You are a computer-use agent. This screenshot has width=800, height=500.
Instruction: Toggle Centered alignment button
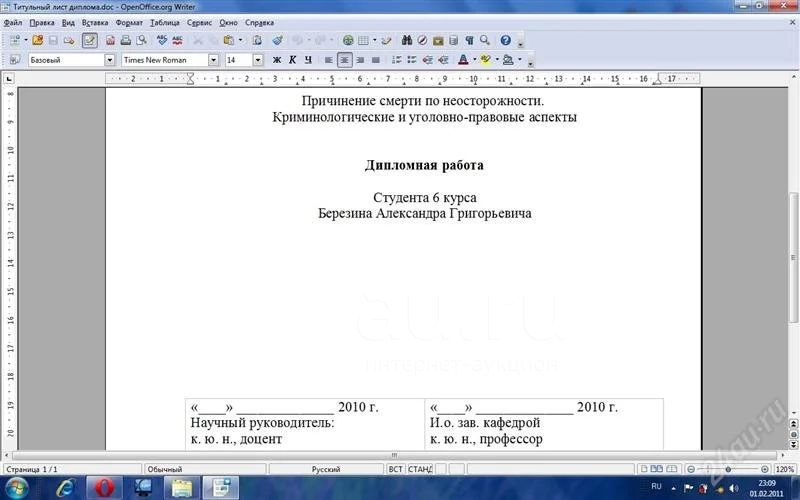click(x=344, y=60)
